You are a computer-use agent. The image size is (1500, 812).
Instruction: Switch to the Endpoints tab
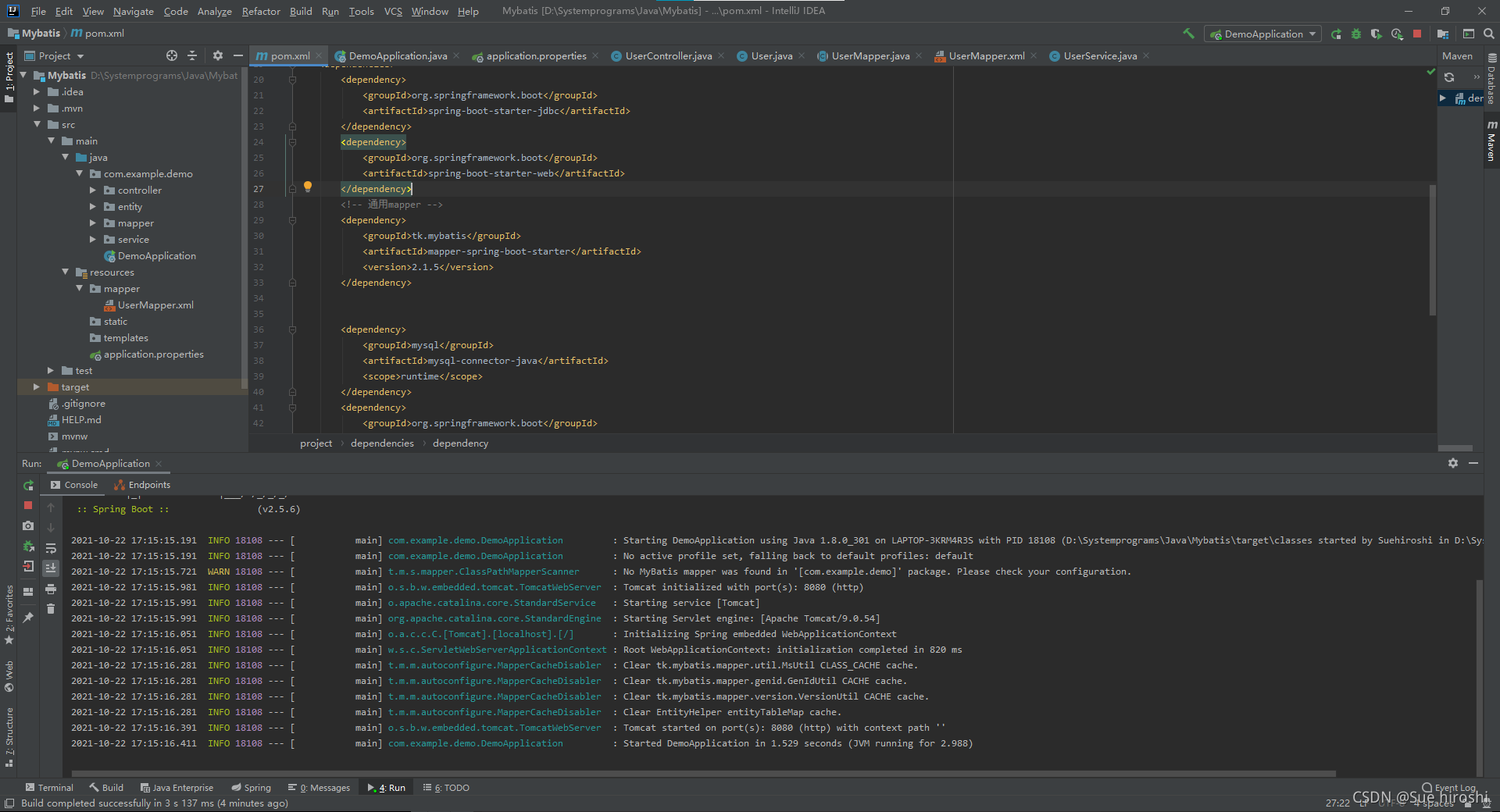(142, 485)
